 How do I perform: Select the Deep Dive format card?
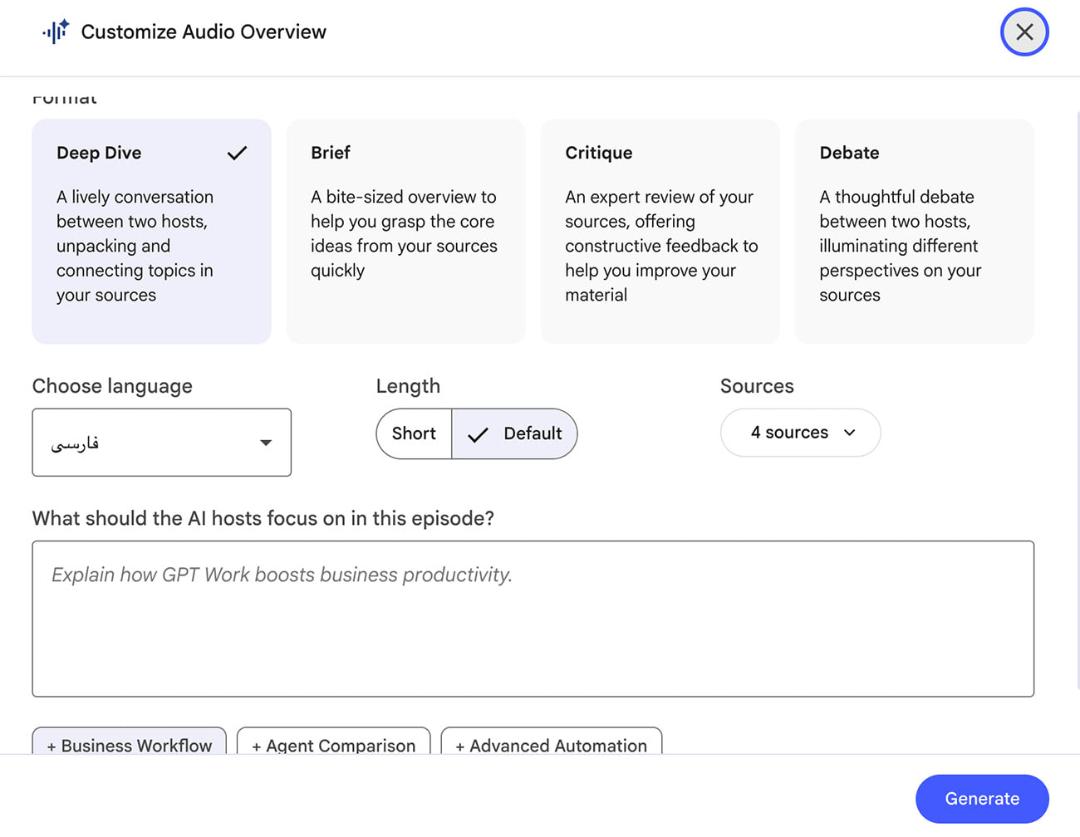click(152, 231)
